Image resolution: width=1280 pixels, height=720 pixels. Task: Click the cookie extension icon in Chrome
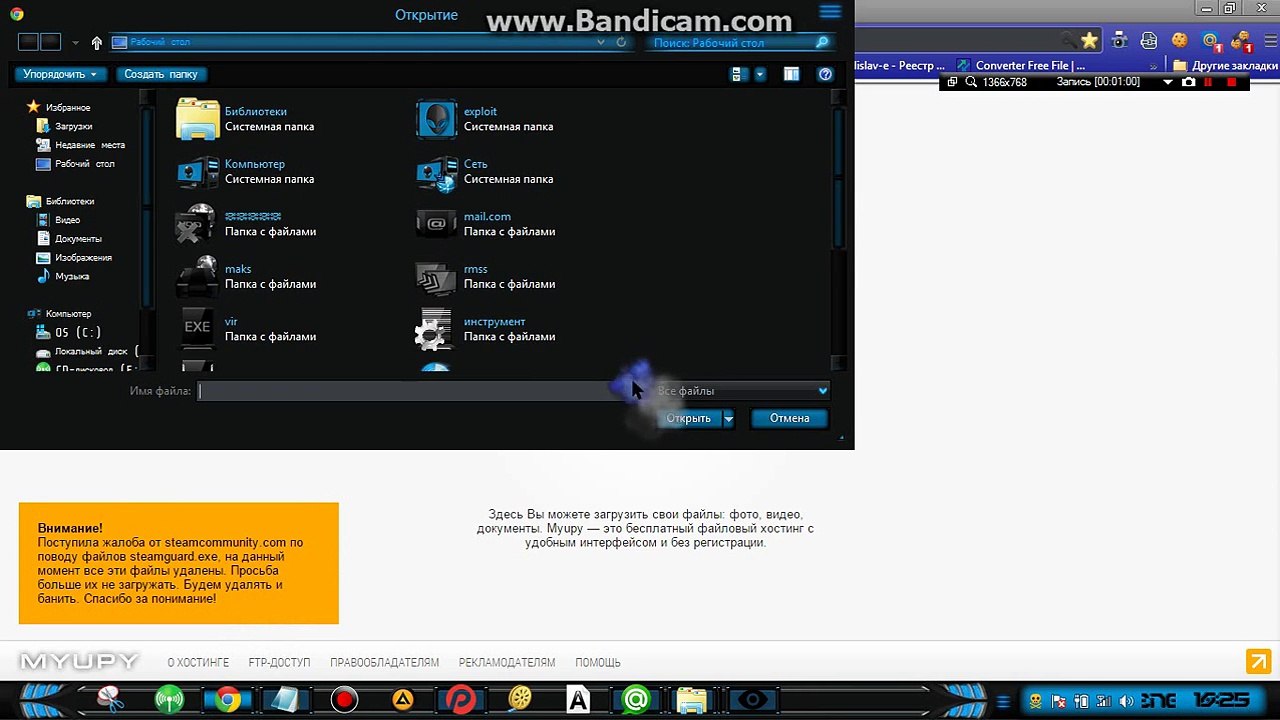pyautogui.click(x=1180, y=41)
